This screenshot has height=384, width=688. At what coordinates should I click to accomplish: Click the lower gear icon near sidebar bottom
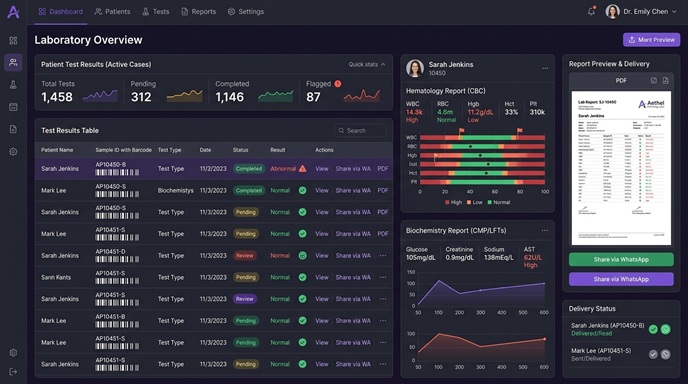(13, 353)
